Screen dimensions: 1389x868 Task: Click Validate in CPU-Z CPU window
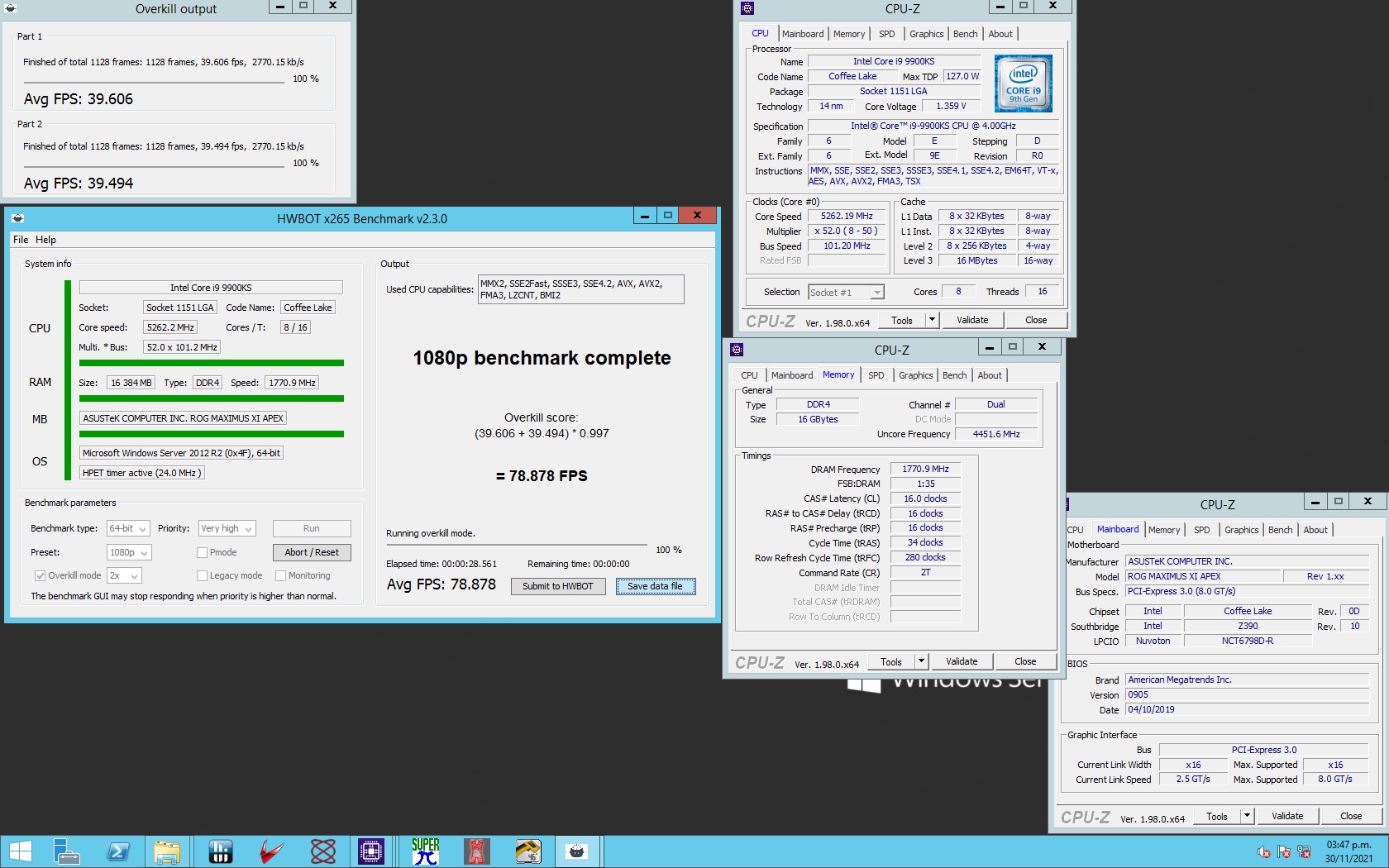(x=972, y=320)
